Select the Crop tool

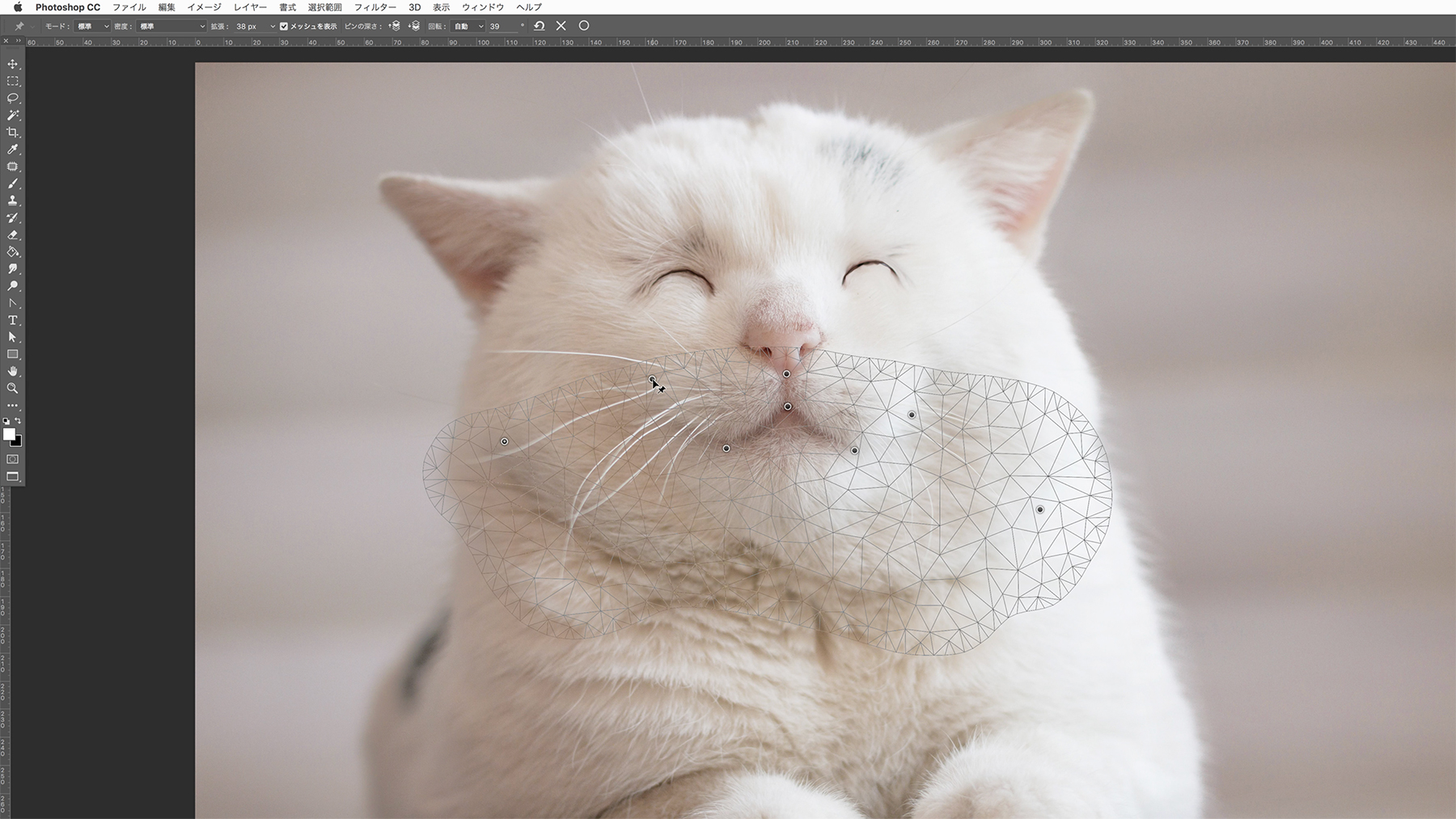coord(13,133)
